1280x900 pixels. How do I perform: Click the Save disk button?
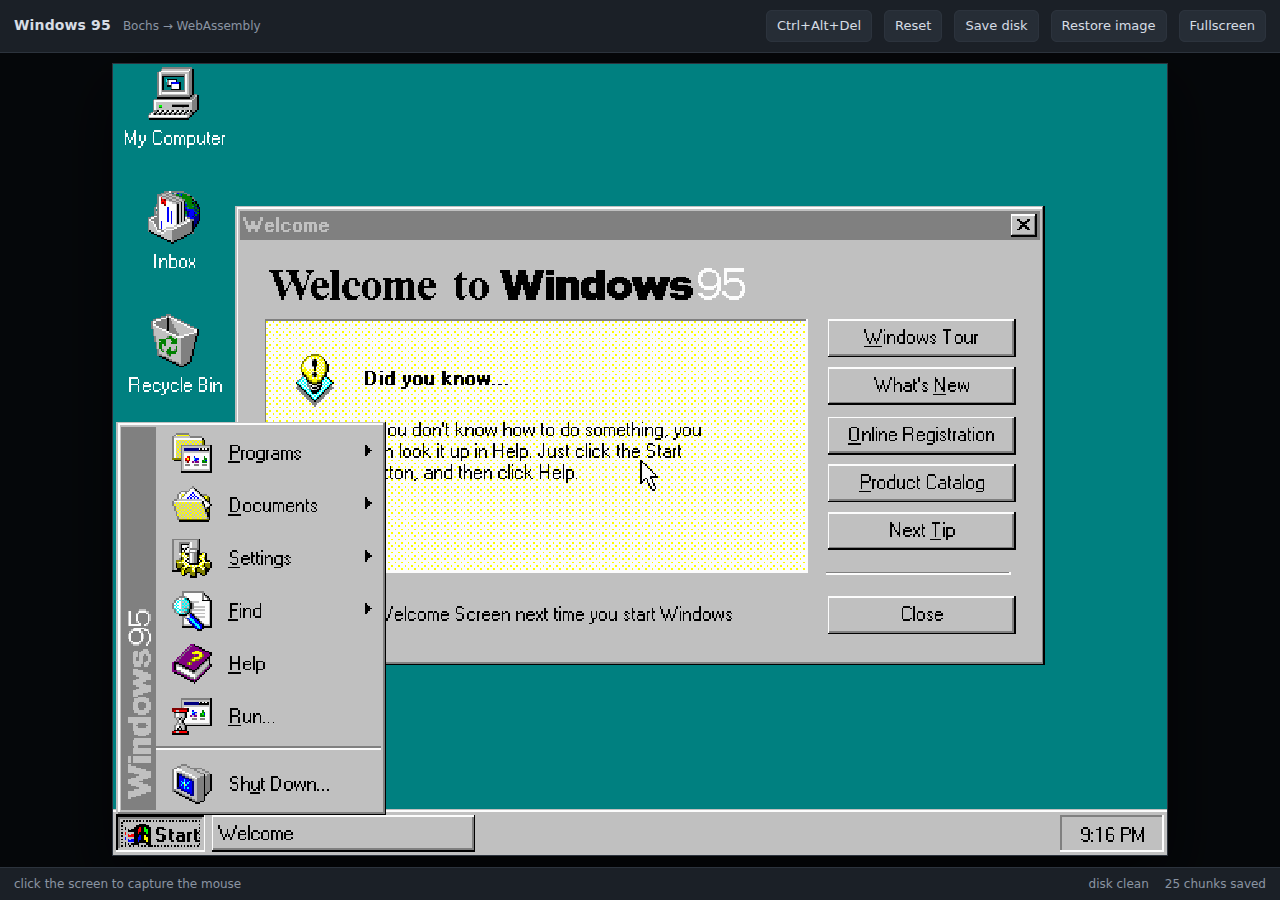click(996, 26)
